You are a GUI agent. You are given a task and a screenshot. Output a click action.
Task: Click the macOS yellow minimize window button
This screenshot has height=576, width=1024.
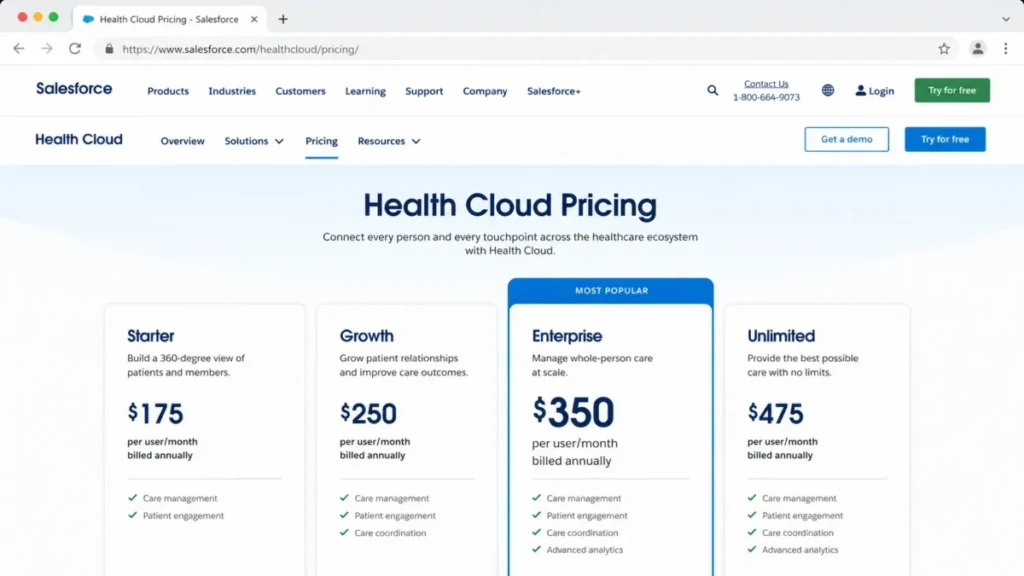tap(38, 17)
